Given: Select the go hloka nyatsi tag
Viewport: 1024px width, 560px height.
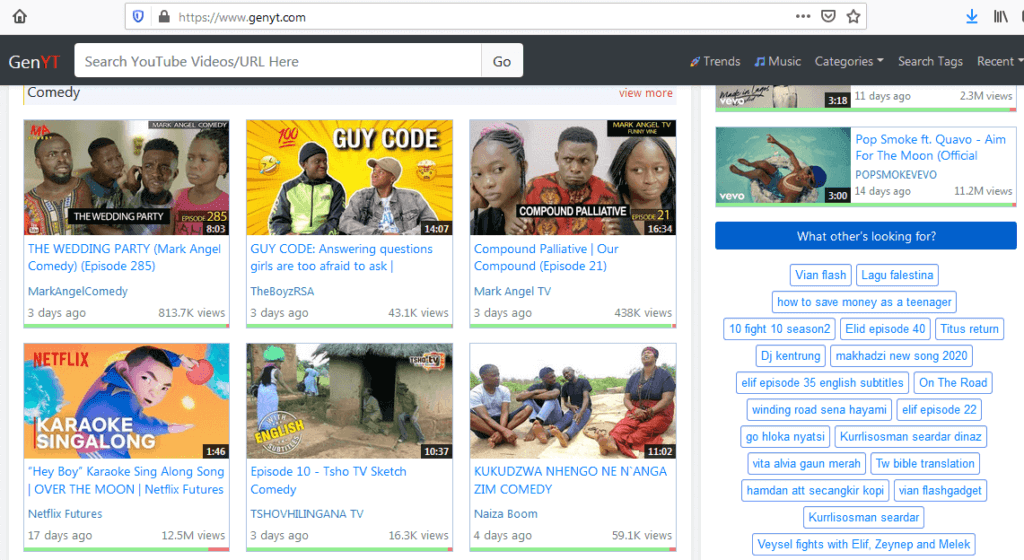Looking at the screenshot, I should pos(785,436).
